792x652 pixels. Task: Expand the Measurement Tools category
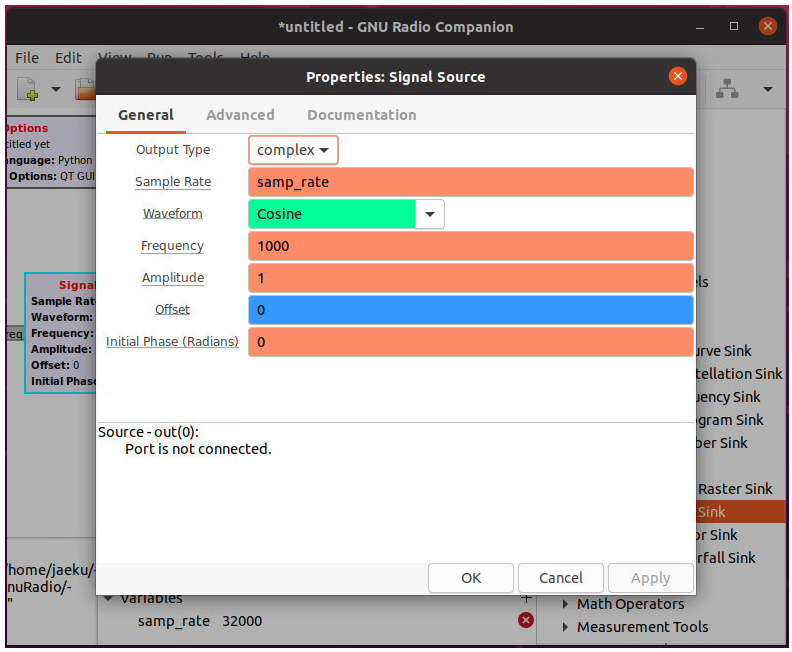click(x=565, y=627)
